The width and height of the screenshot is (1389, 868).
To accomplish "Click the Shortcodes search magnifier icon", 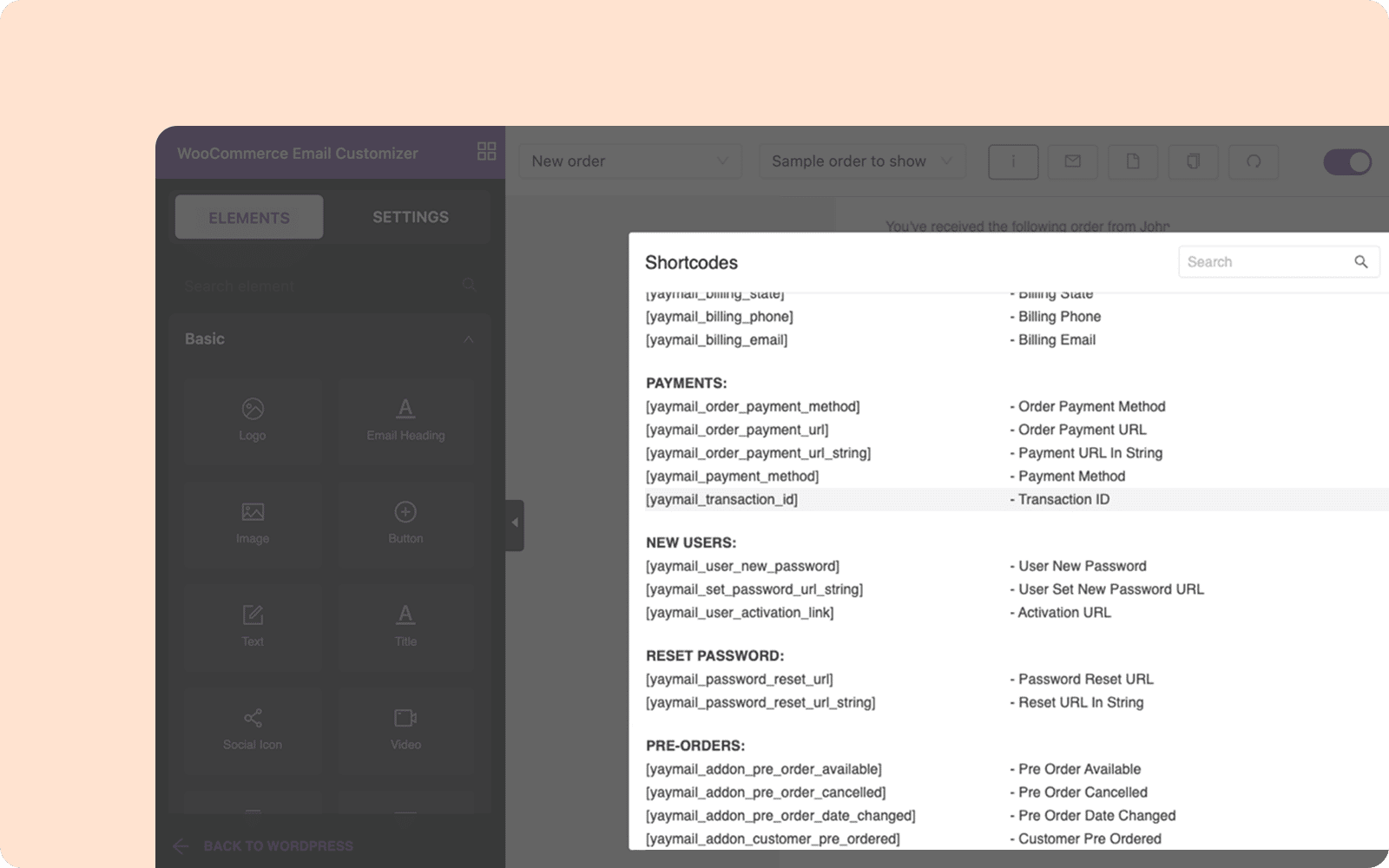I will [1360, 262].
